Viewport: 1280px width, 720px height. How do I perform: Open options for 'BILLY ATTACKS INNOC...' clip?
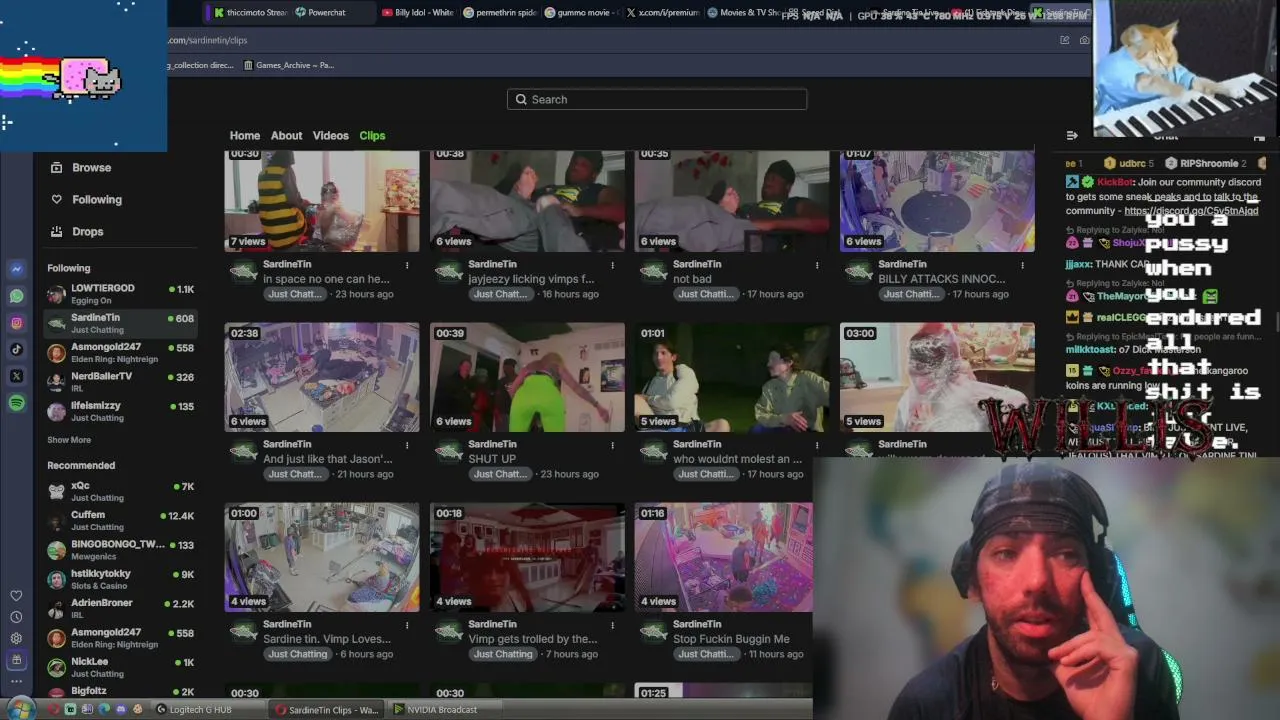tap(1022, 265)
